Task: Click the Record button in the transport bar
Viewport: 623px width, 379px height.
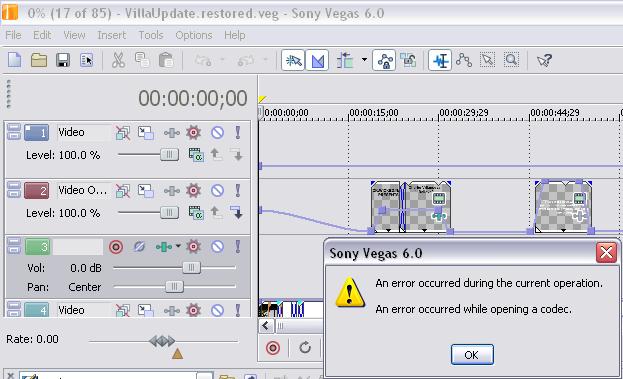Action: tap(273, 348)
